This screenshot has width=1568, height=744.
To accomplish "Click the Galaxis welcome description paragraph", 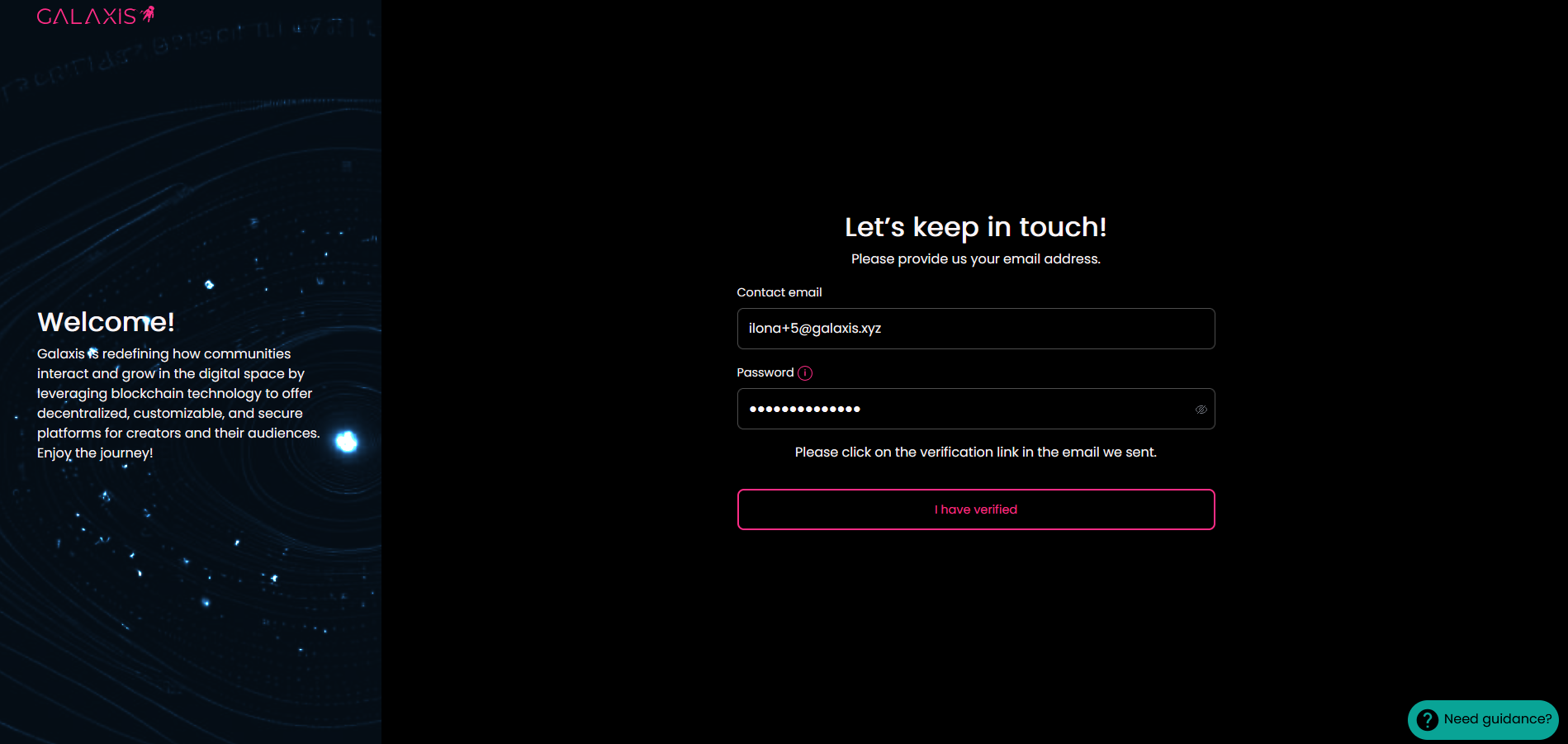I will point(178,394).
